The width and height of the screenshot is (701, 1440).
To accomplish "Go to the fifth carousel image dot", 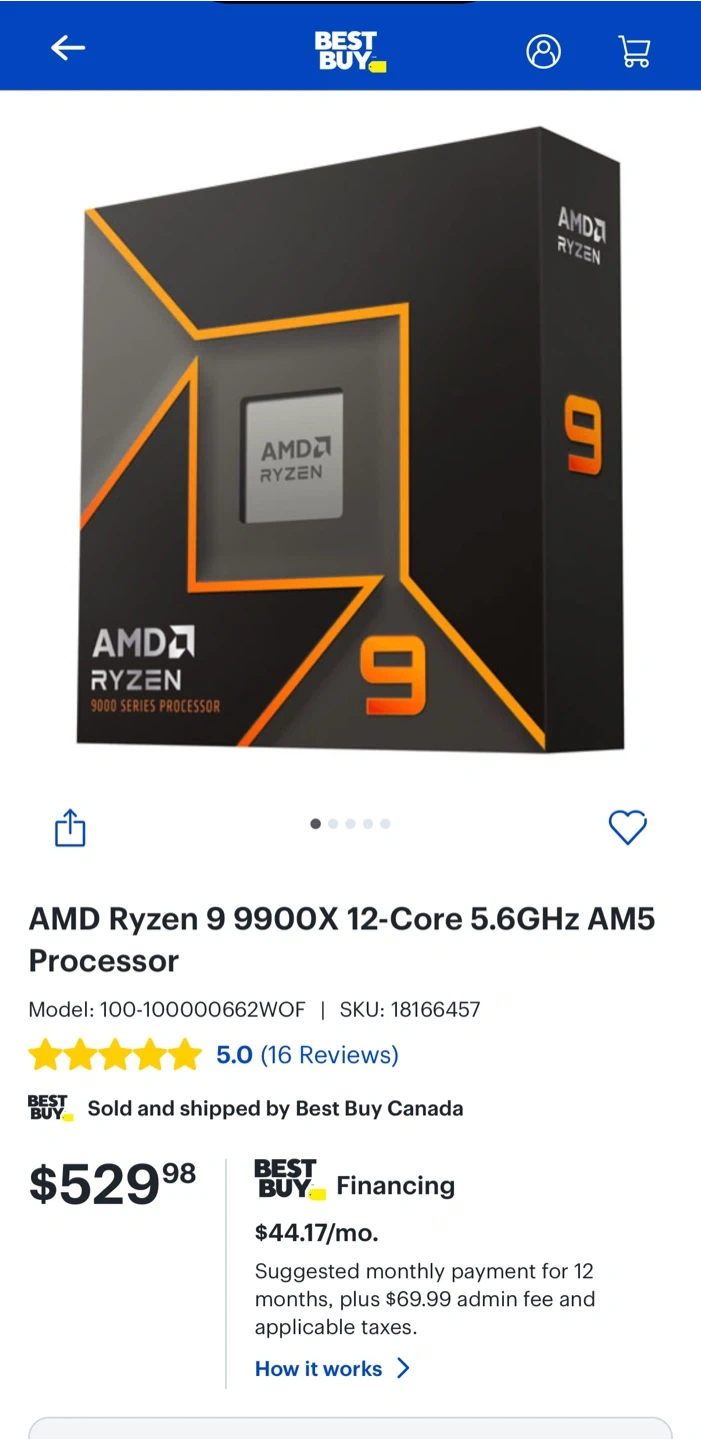I will pyautogui.click(x=385, y=824).
